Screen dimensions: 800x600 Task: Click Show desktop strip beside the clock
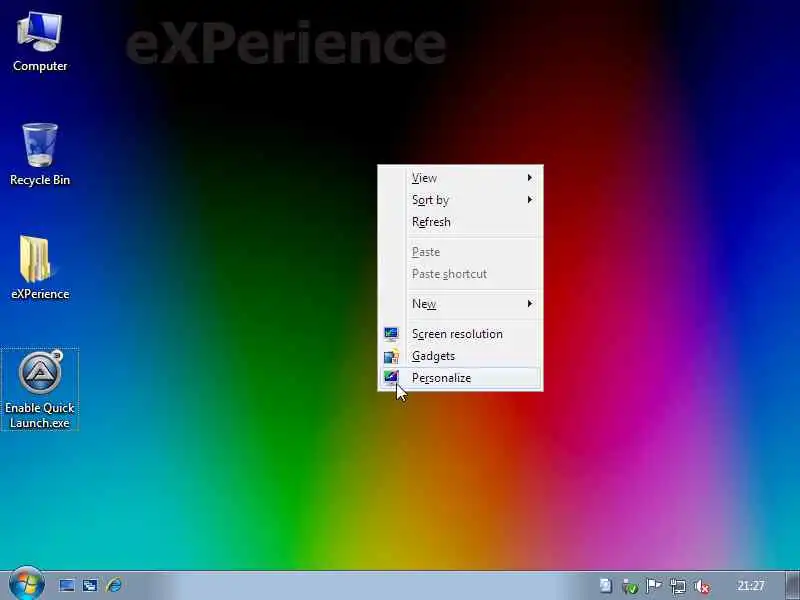792,585
